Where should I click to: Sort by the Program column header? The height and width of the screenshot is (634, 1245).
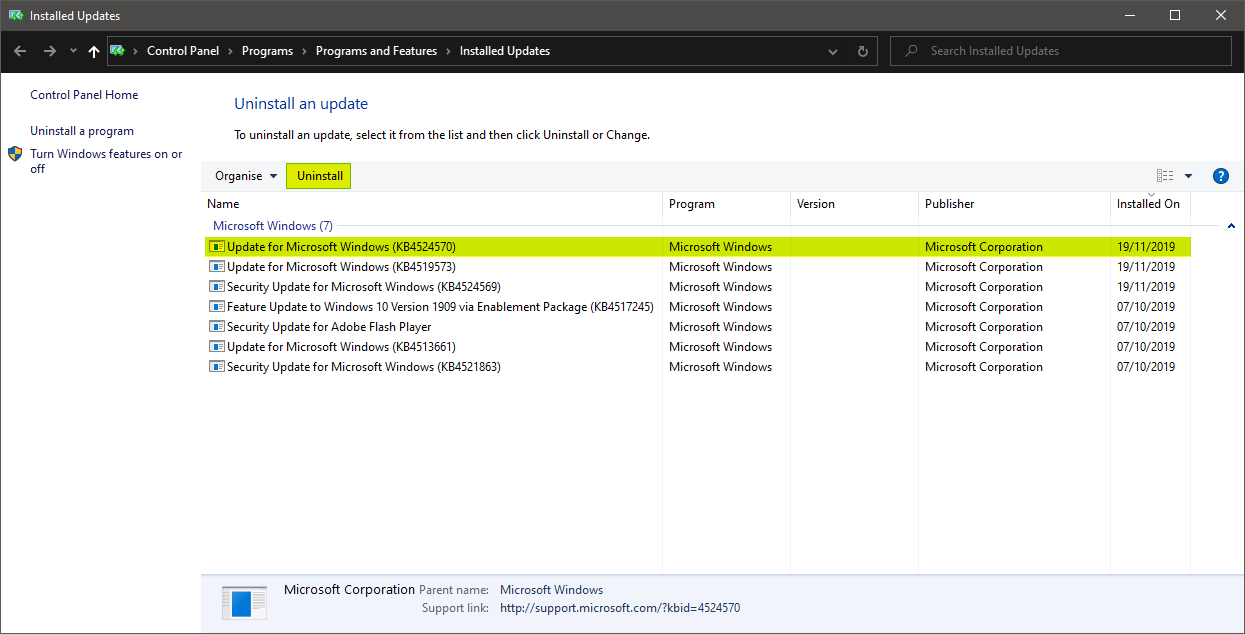pos(726,204)
